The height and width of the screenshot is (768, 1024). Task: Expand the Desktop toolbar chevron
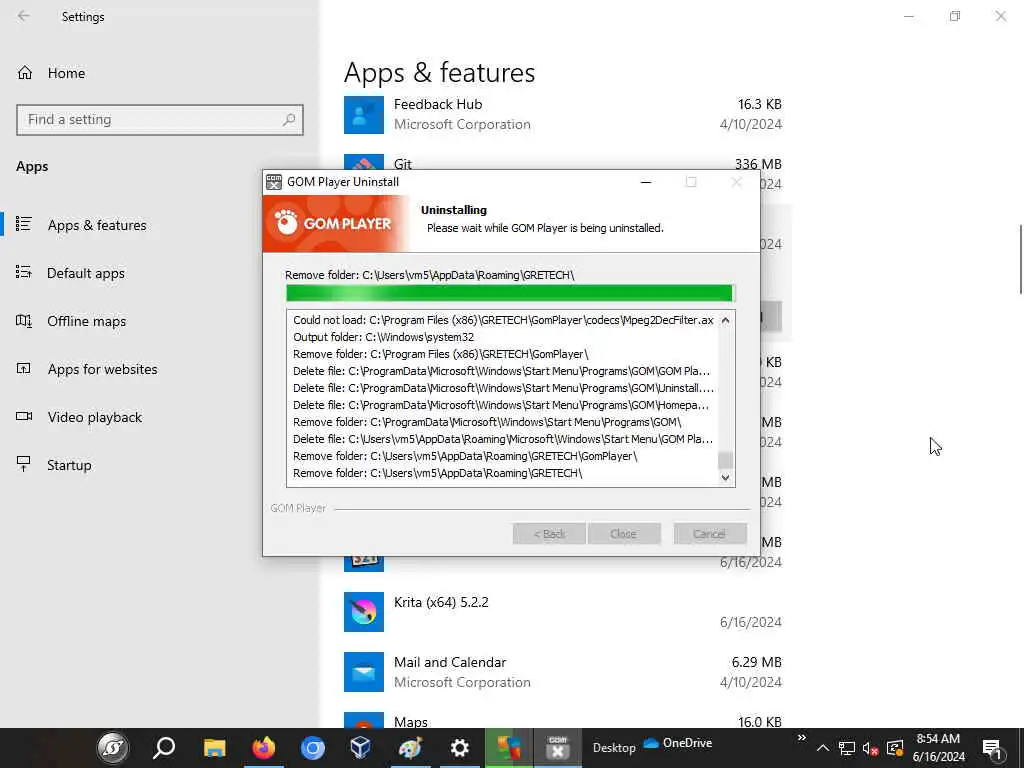click(801, 738)
